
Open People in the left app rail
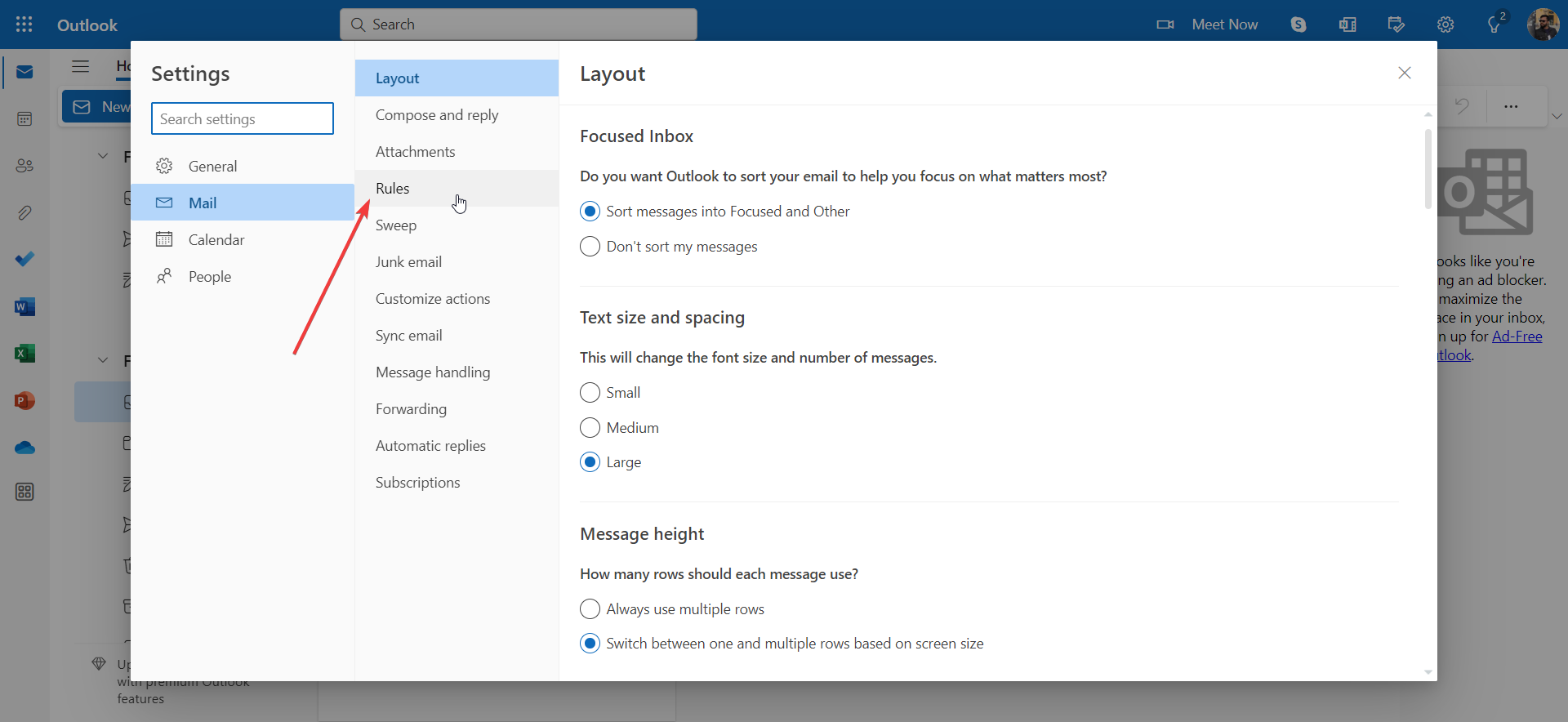click(x=24, y=166)
